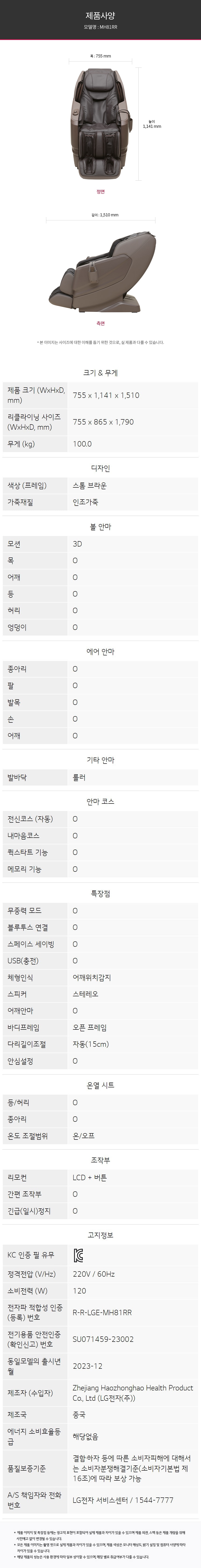Viewport: 201px width, 1568px height.
Task: Click the 블루투스 연결 feature row
Action: (100, 927)
